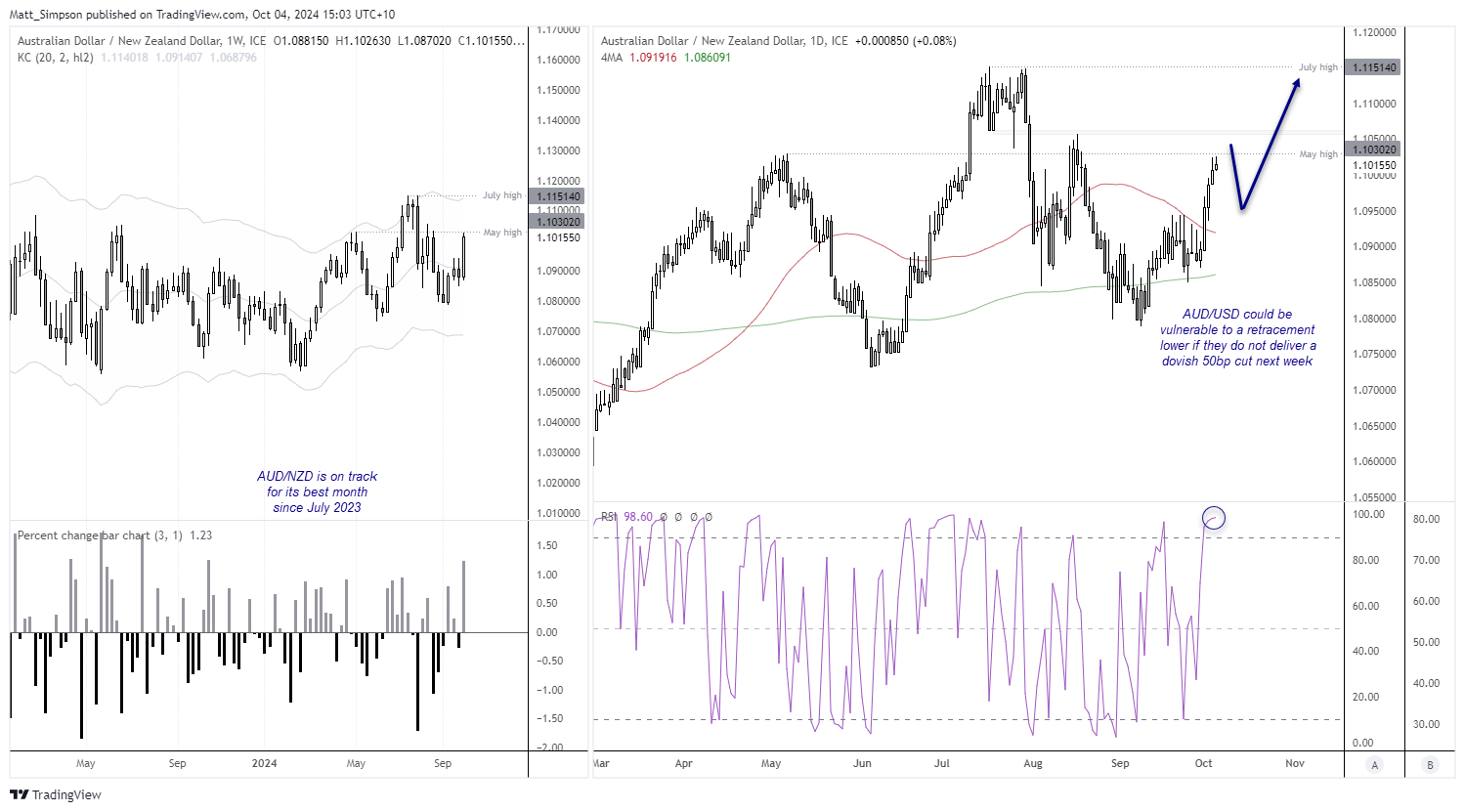1465x812 pixels.
Task: Click the 2024 label on weekly time axis
Action: pos(264,763)
